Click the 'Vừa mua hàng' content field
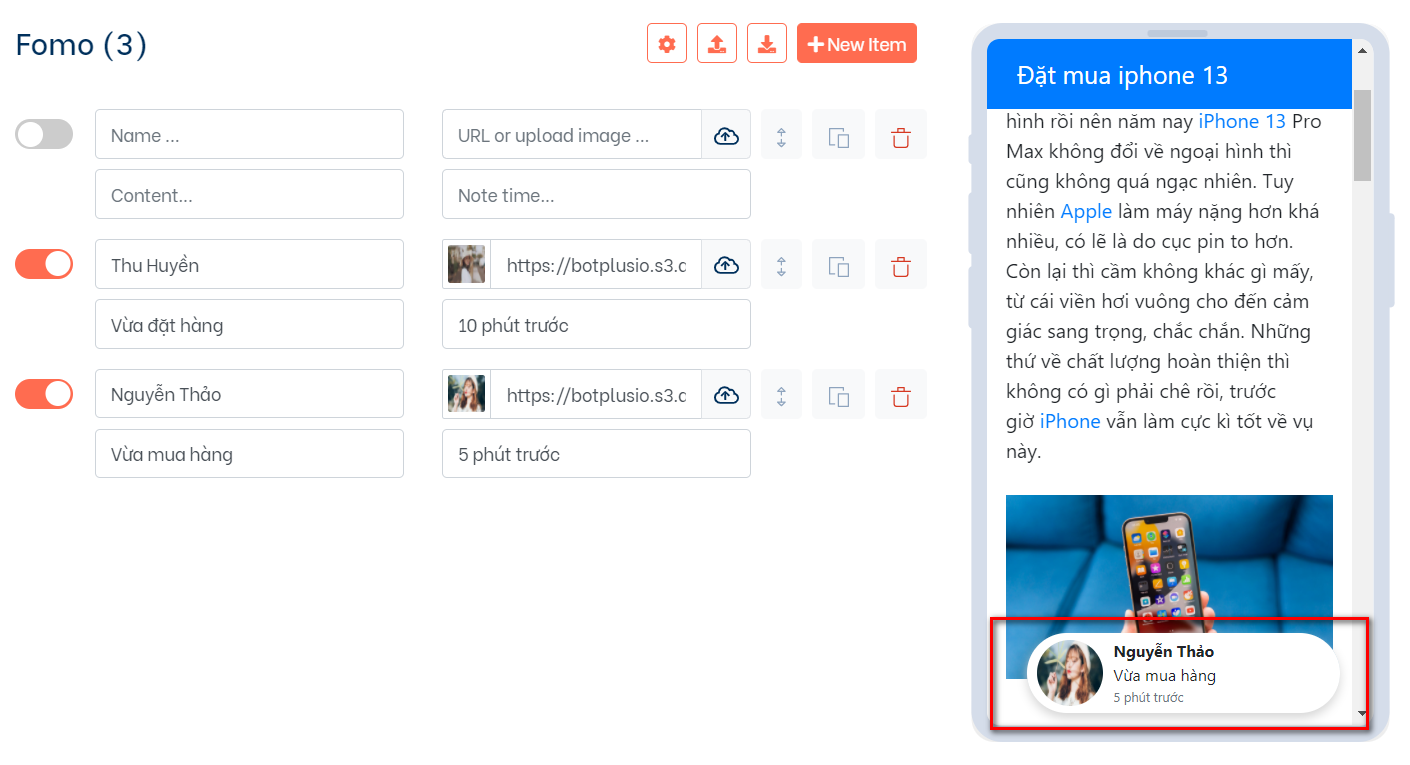The width and height of the screenshot is (1410, 765). tap(249, 454)
